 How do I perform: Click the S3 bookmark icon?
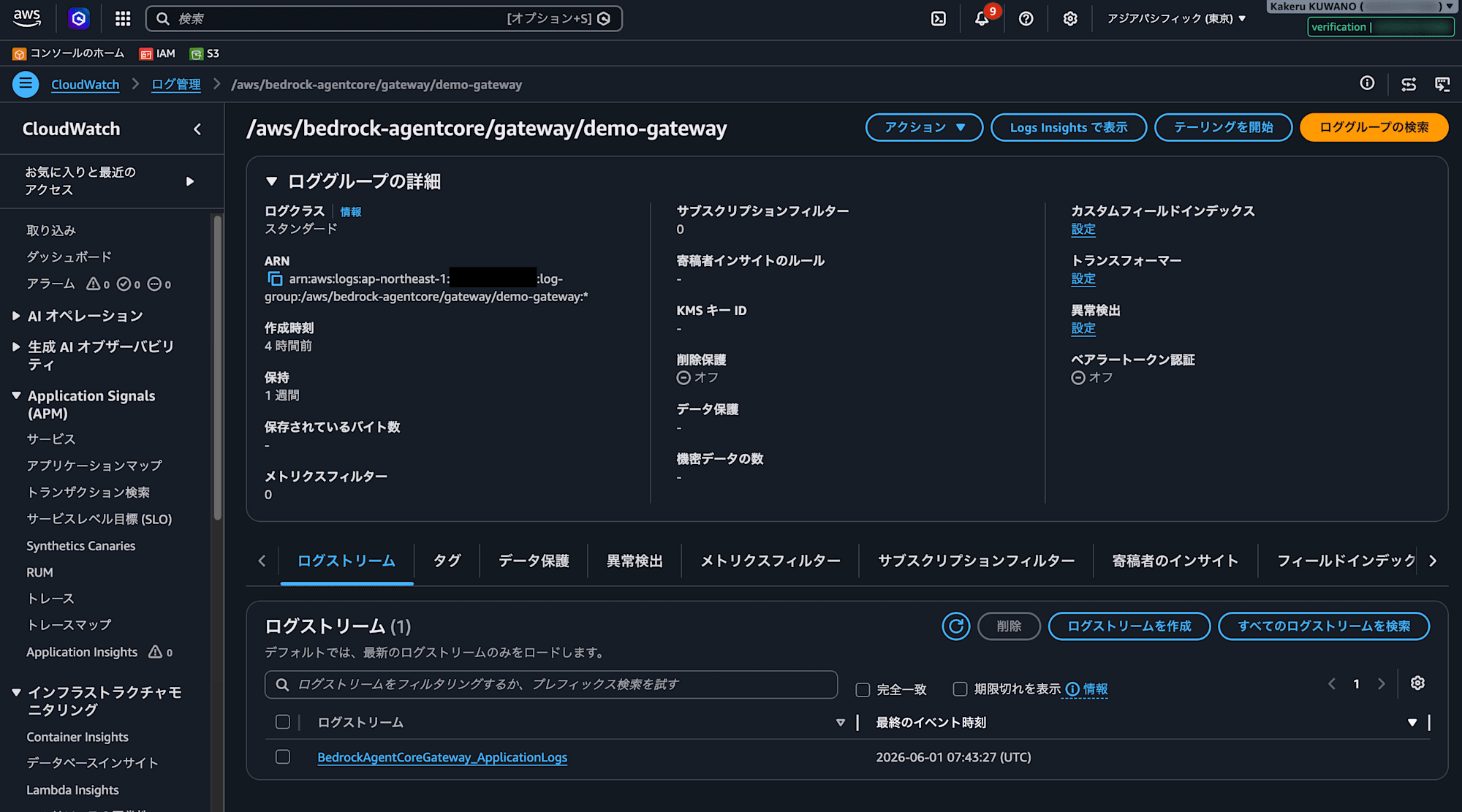(x=196, y=53)
